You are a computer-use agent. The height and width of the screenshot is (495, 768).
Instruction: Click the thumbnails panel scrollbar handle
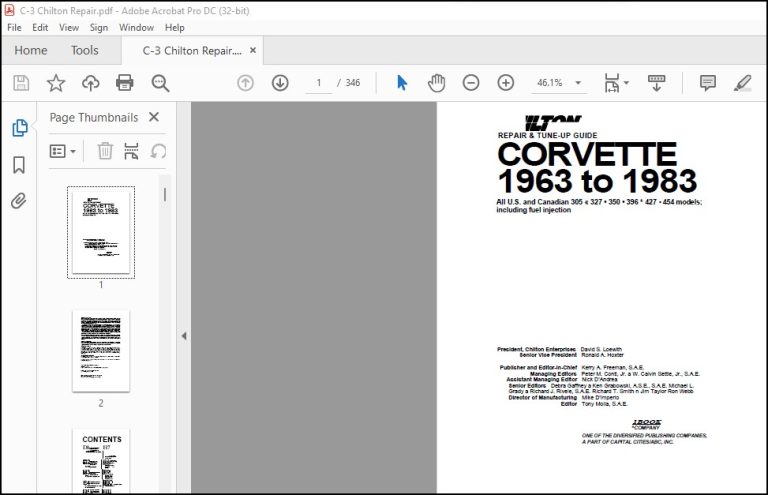165,194
